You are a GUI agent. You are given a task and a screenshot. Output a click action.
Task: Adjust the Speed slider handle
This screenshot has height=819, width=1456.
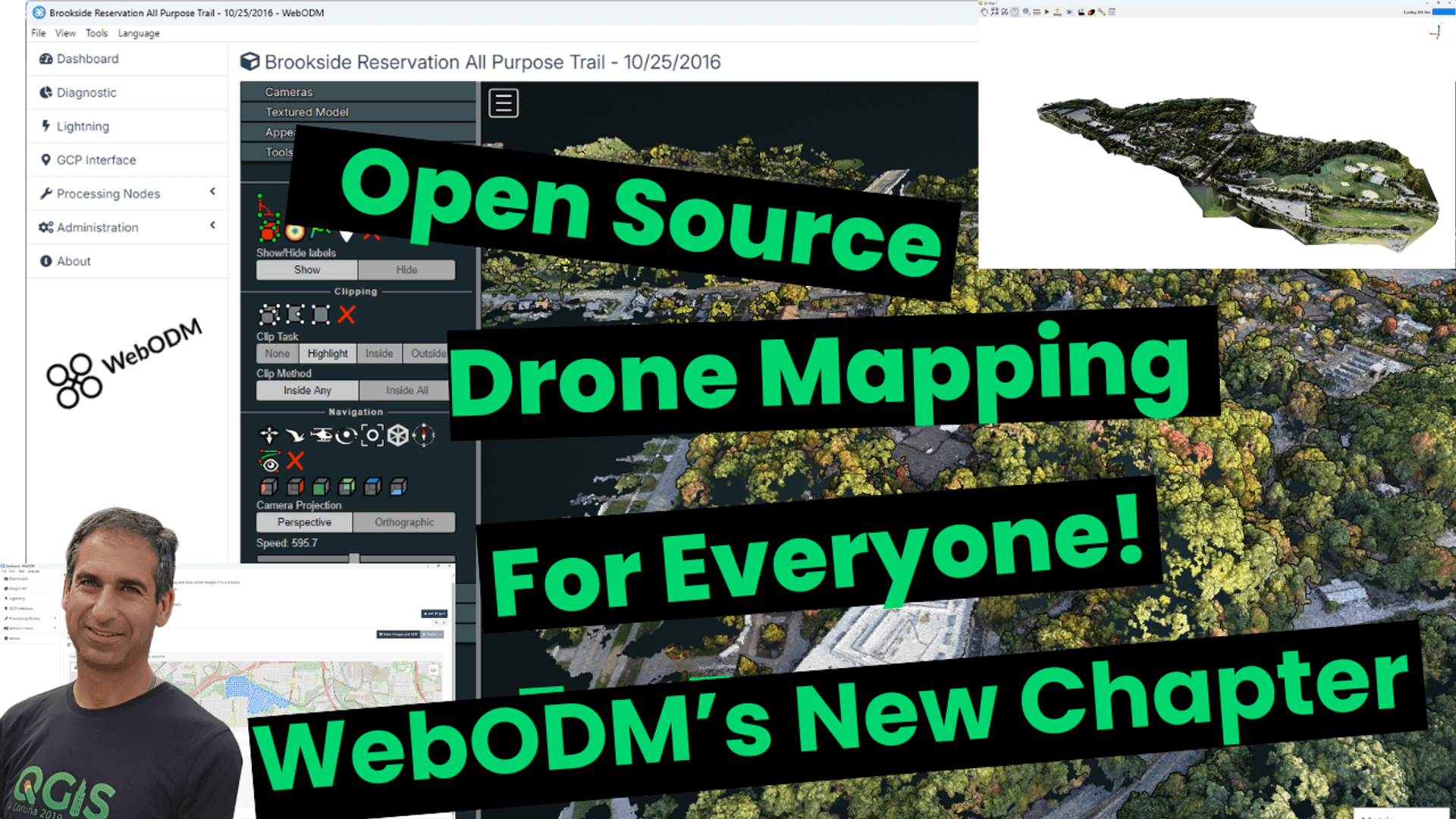tap(354, 559)
